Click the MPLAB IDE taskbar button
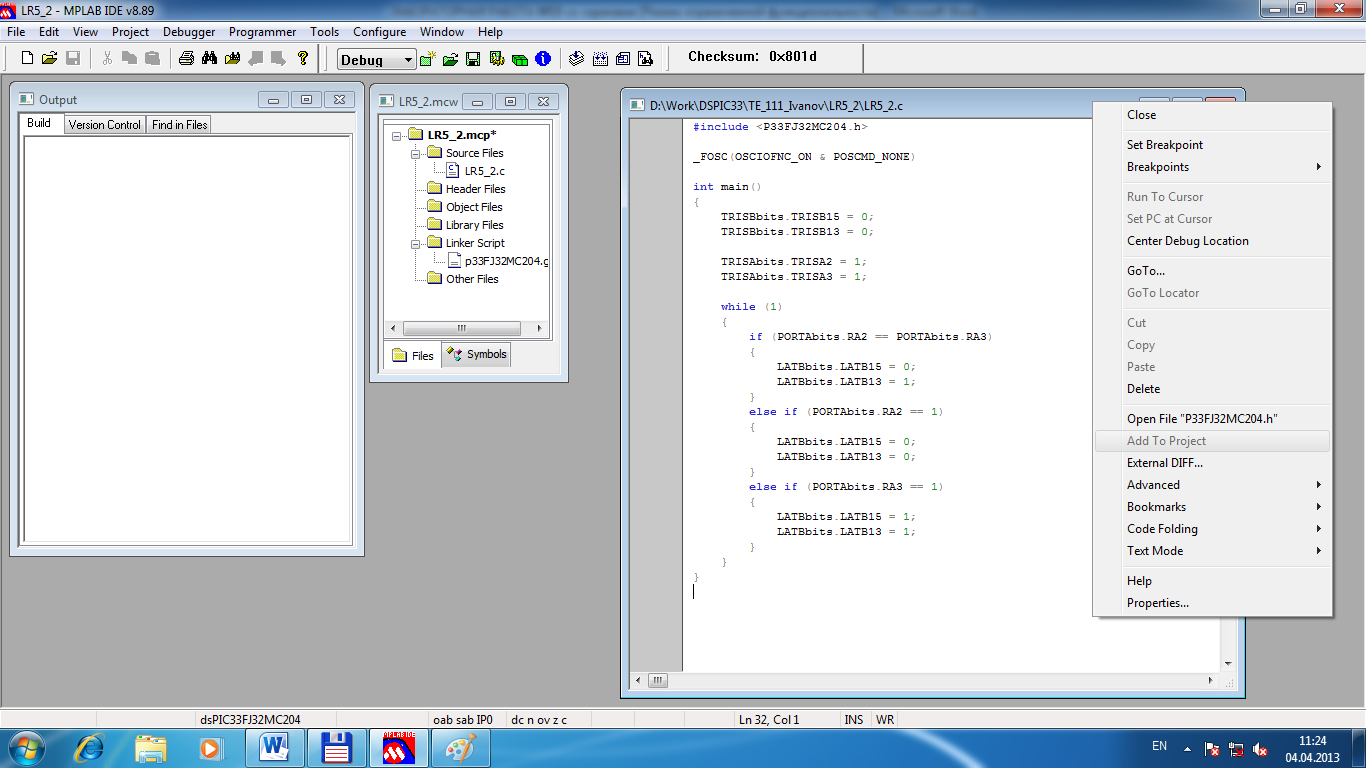 click(x=399, y=747)
